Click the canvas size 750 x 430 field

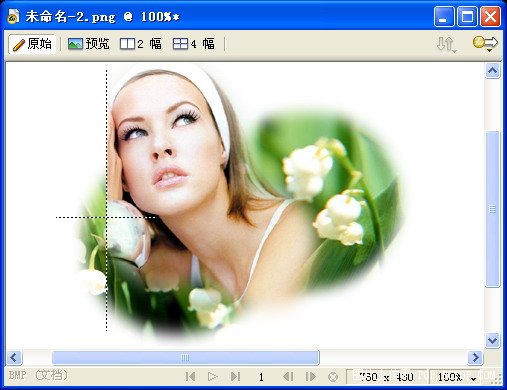click(x=387, y=377)
